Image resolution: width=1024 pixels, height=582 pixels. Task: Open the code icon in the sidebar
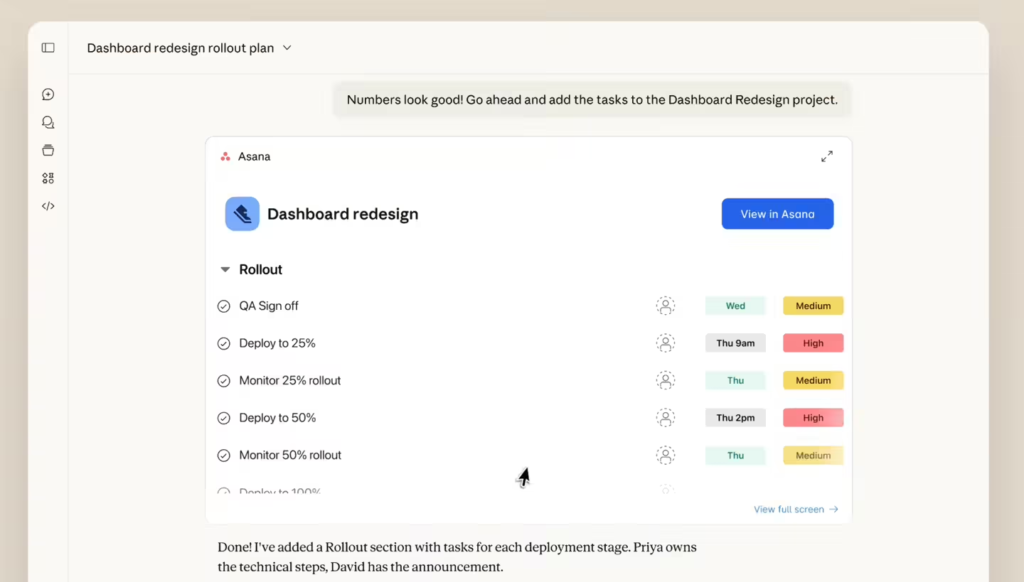[48, 206]
